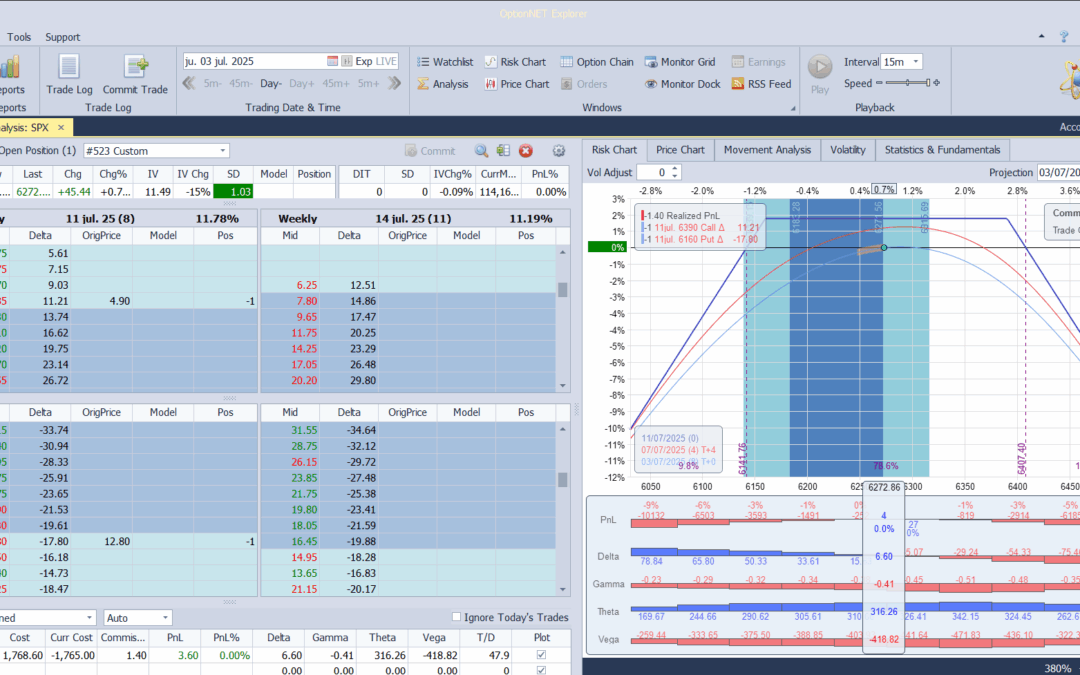Click the magnifier search icon beside Commit

481,151
